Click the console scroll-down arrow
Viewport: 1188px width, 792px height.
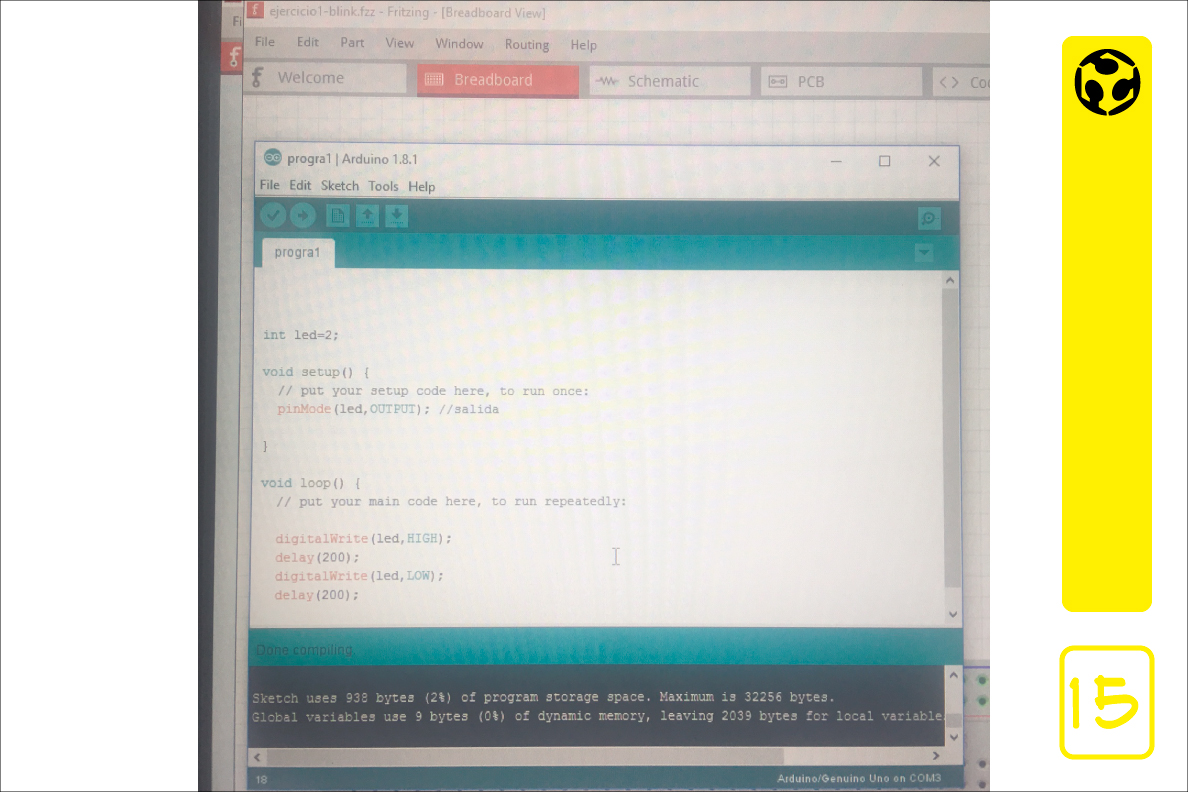coord(954,737)
